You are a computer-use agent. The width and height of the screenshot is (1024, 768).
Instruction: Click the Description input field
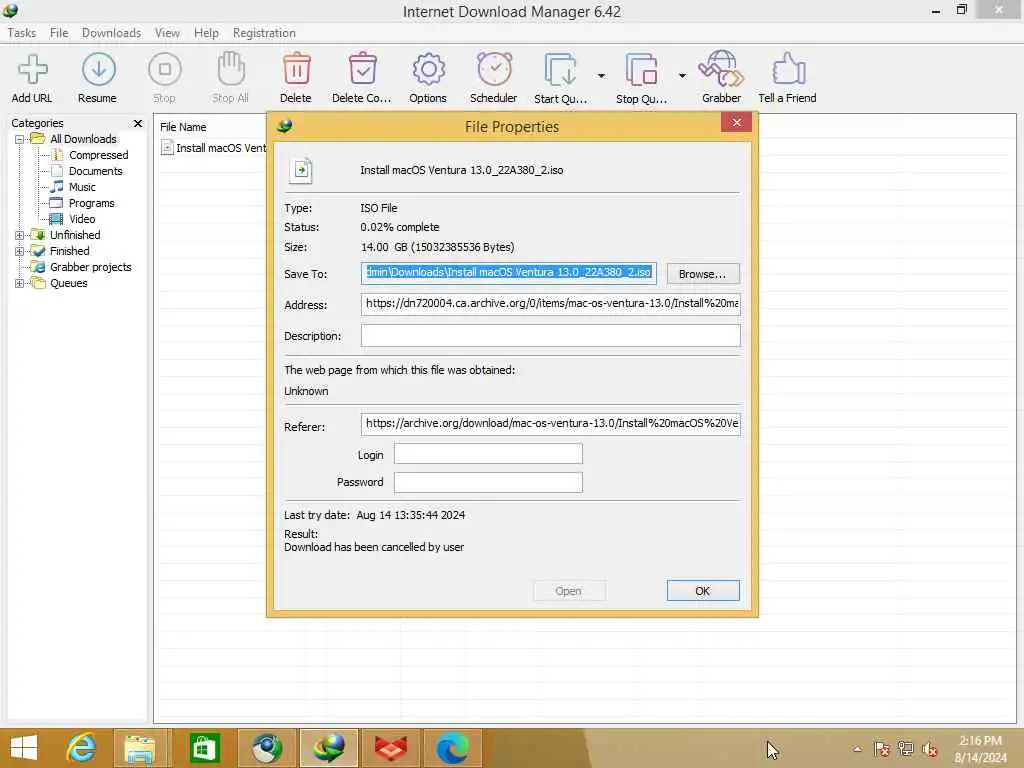click(551, 336)
